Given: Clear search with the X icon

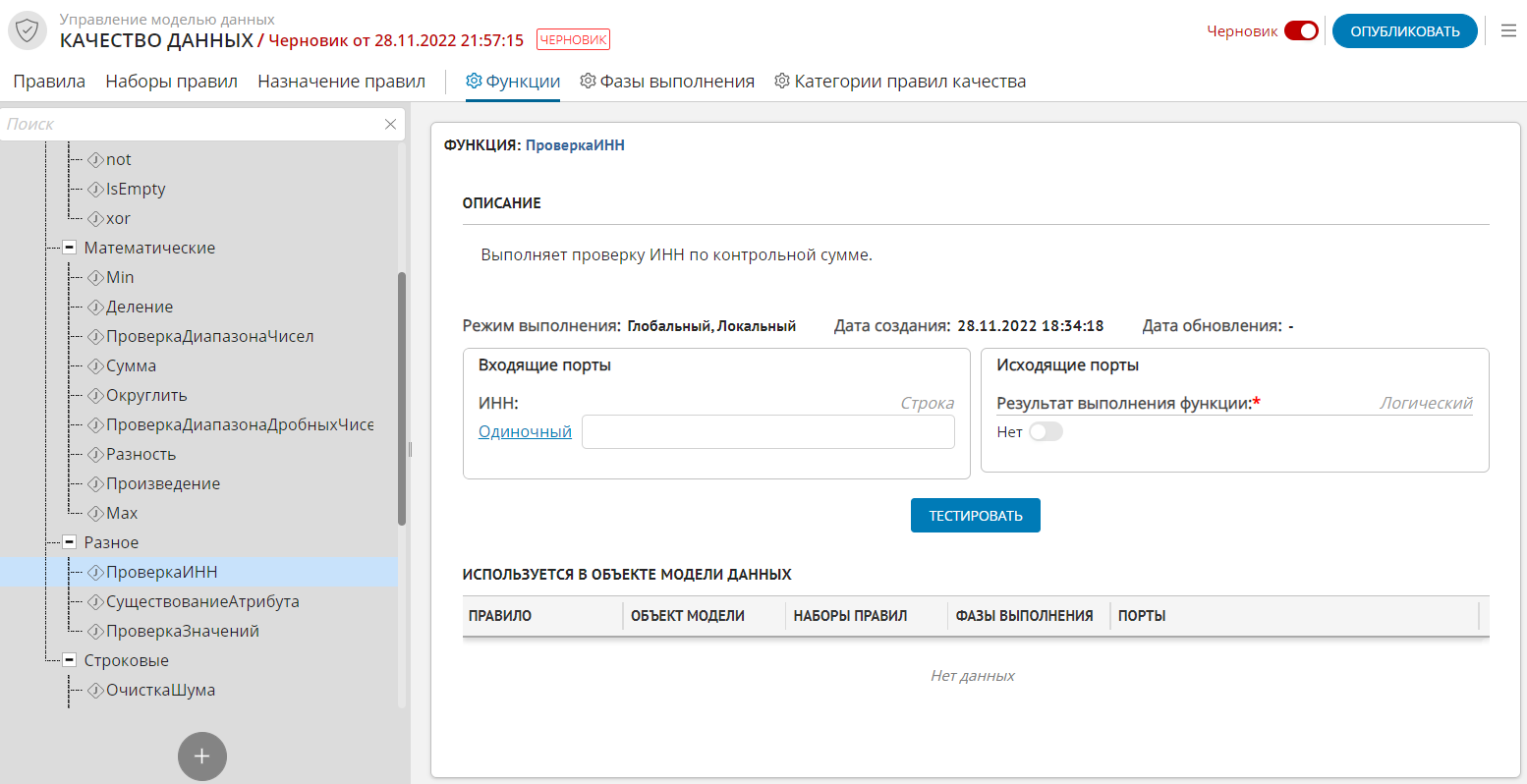Looking at the screenshot, I should click(390, 124).
